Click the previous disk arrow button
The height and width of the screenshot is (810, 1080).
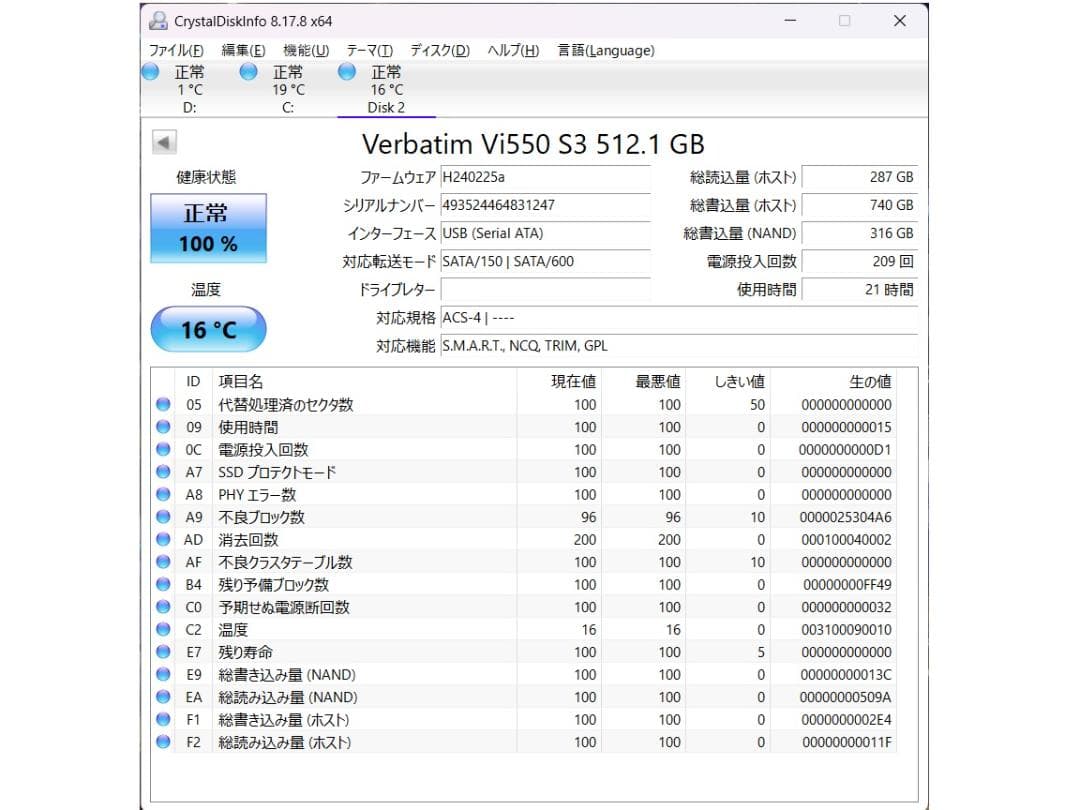pyautogui.click(x=164, y=143)
